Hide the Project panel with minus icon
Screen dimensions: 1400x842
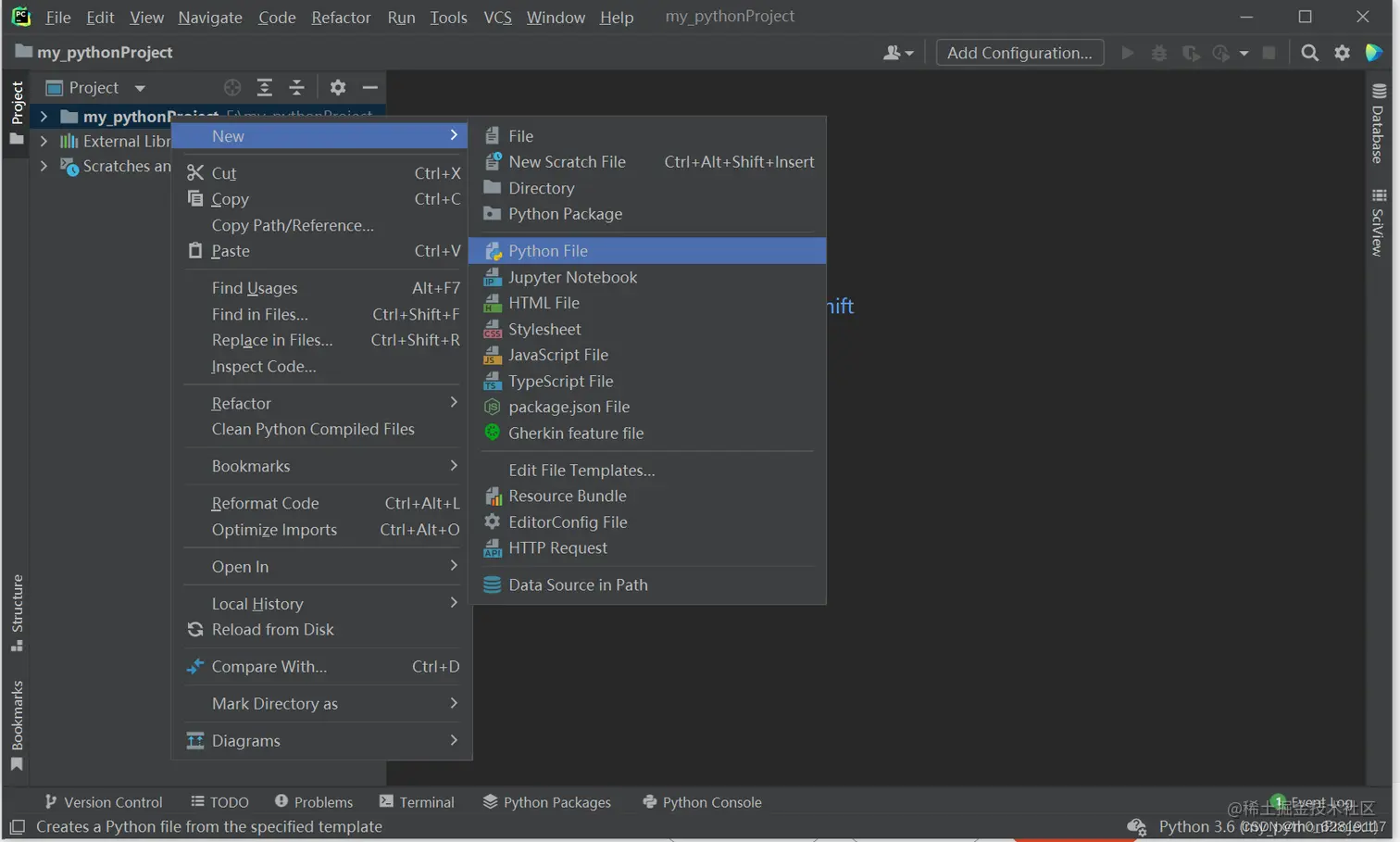coord(370,87)
